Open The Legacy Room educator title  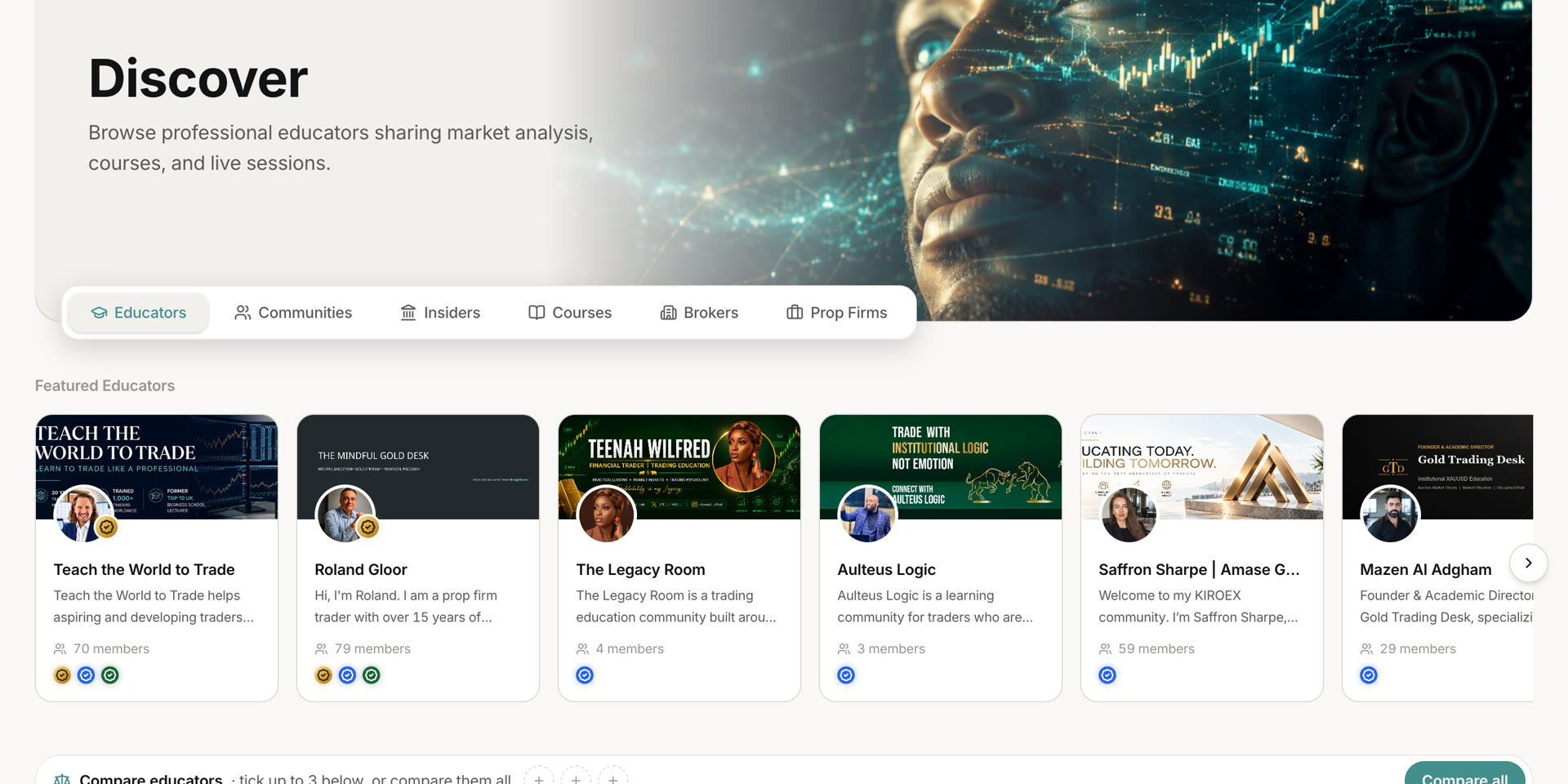coord(640,570)
